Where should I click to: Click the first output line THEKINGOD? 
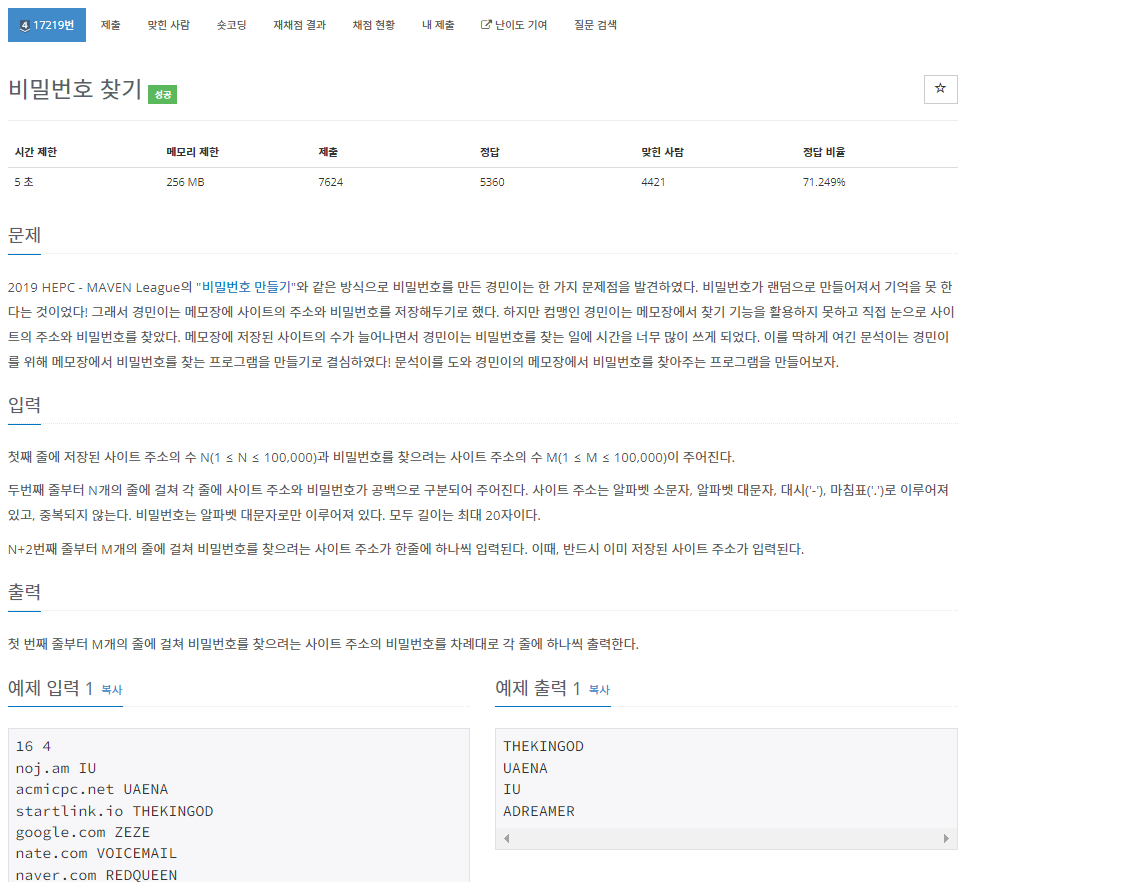coord(543,746)
